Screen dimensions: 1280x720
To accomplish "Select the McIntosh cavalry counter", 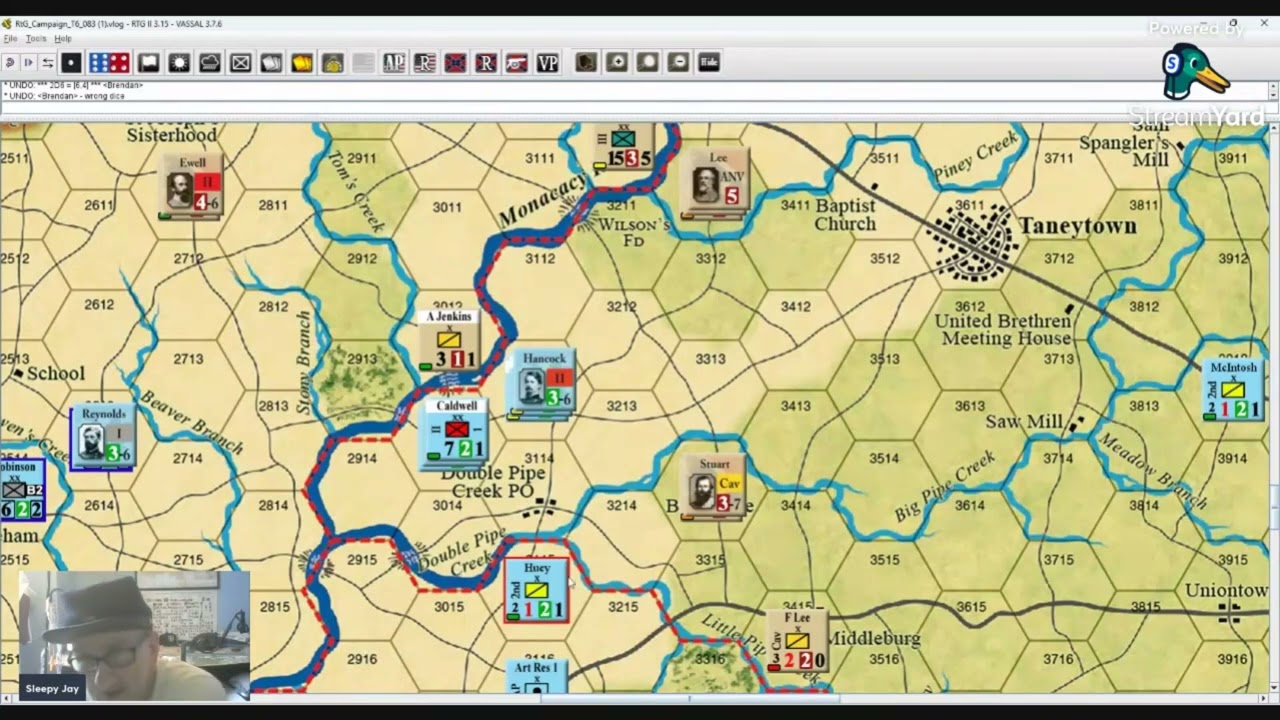I will pyautogui.click(x=1232, y=390).
